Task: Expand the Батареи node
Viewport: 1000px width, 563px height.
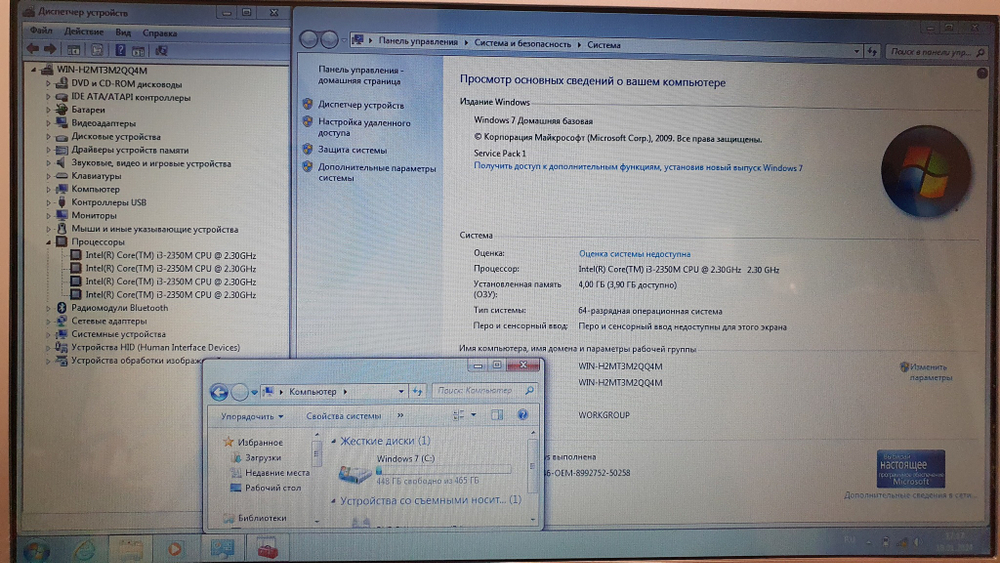Action: click(48, 110)
